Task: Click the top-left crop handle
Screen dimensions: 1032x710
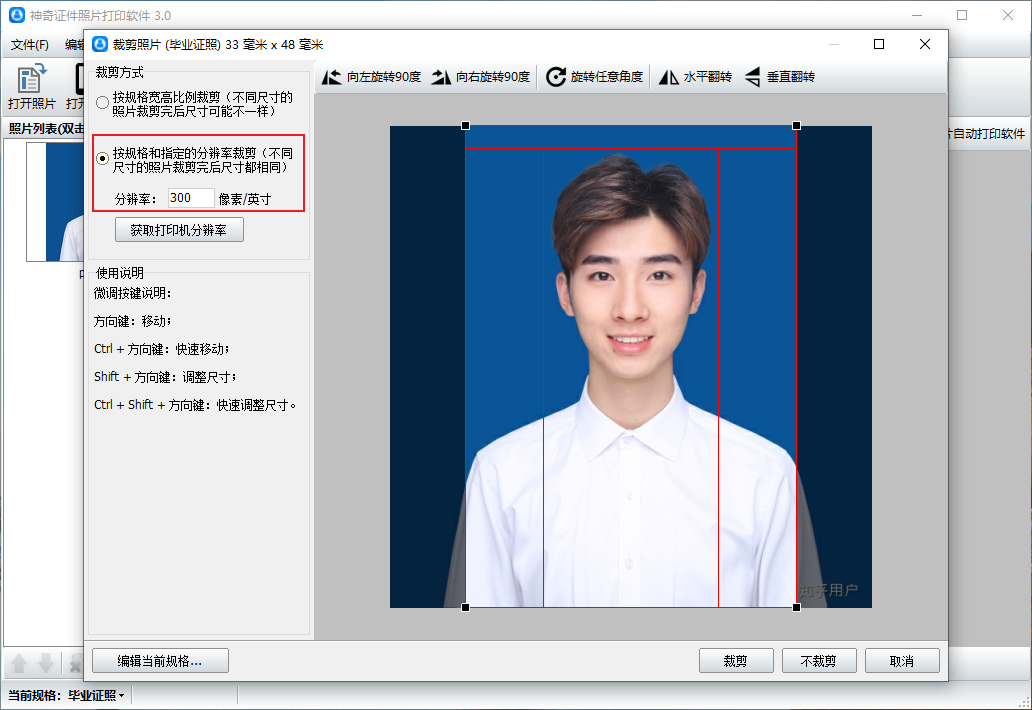Action: [x=465, y=126]
